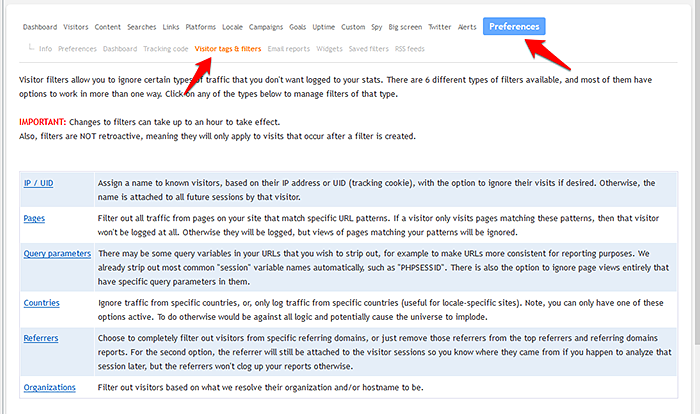Open the Pages filter type
Image resolution: width=700 pixels, height=414 pixels.
click(x=35, y=217)
